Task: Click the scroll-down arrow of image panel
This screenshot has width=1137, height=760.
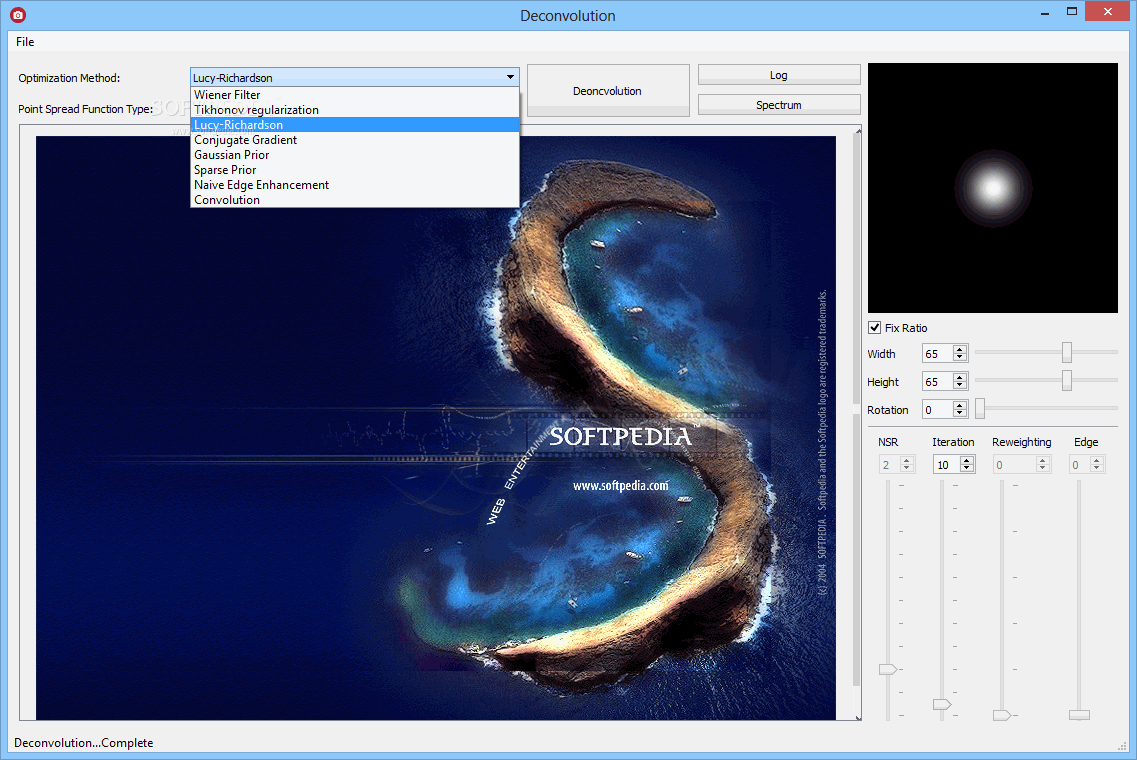Action: [x=858, y=716]
